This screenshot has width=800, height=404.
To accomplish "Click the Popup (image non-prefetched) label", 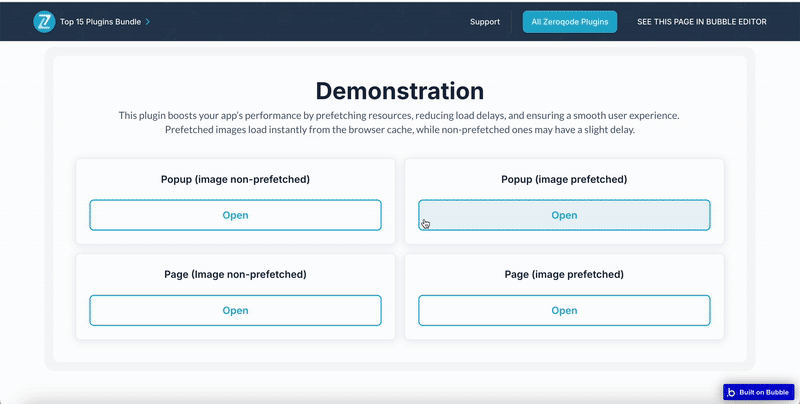I will point(235,179).
